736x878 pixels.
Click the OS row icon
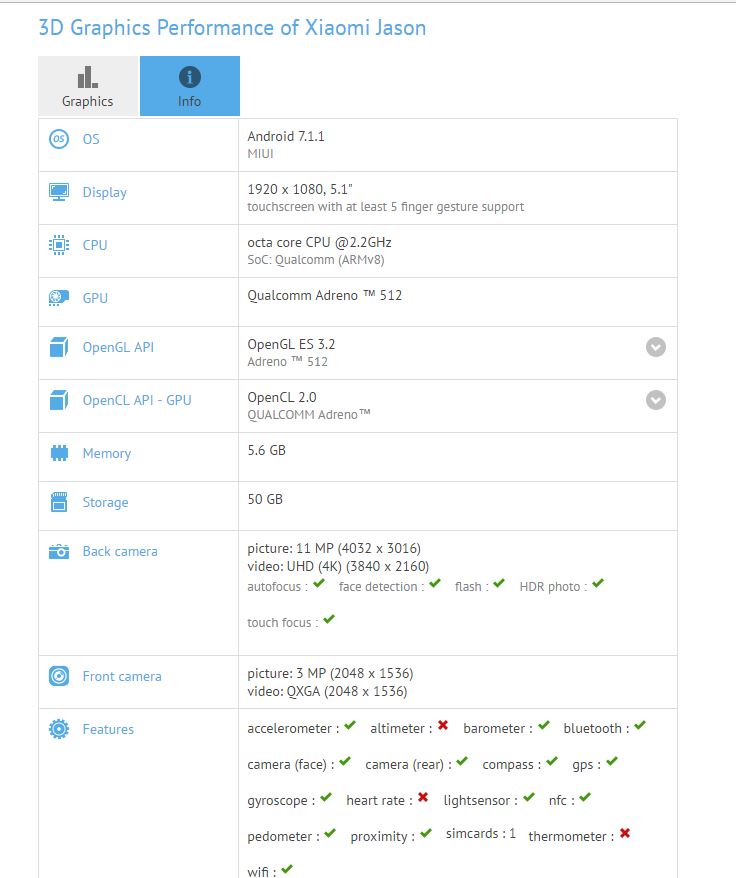(x=59, y=139)
